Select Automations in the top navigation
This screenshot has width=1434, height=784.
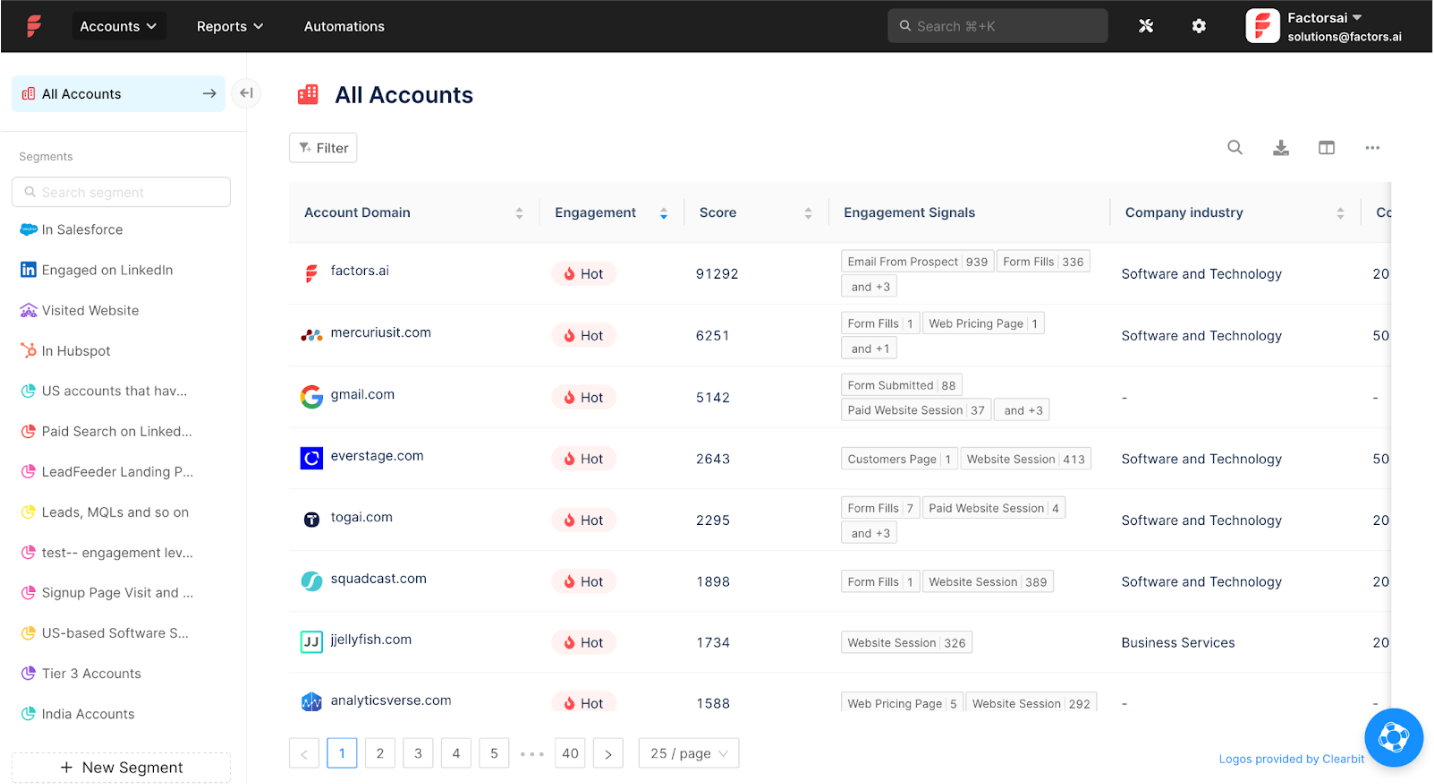tap(344, 26)
